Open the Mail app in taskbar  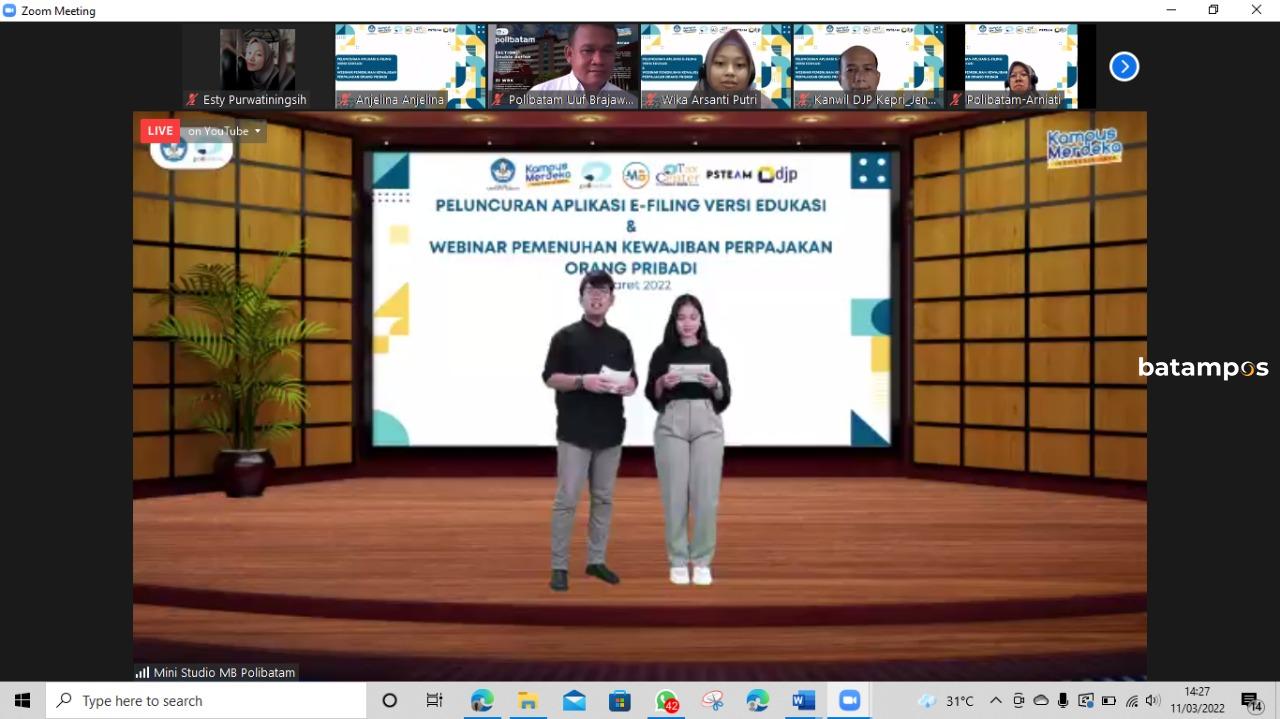click(x=574, y=701)
